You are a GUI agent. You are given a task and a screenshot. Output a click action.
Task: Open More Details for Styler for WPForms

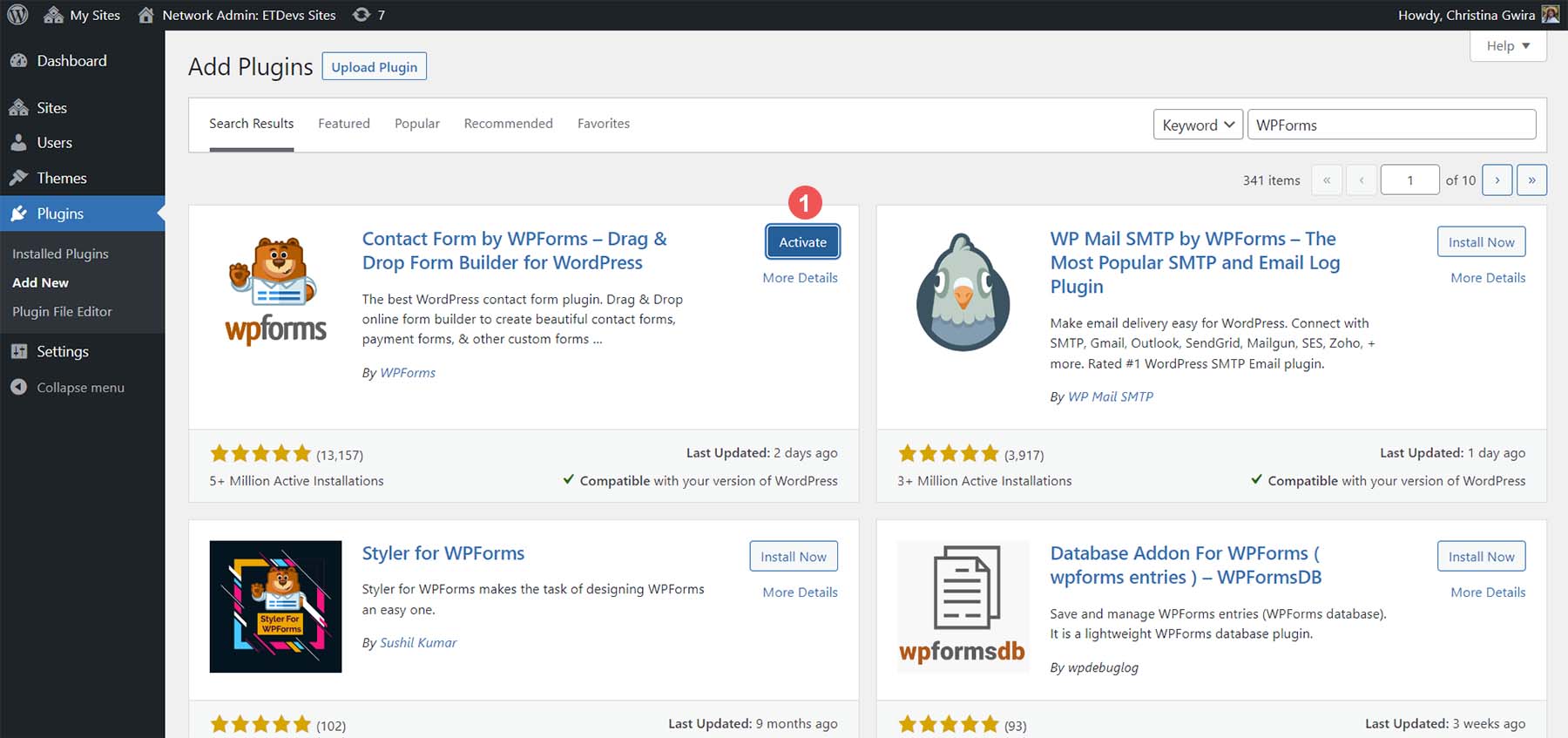pos(800,592)
